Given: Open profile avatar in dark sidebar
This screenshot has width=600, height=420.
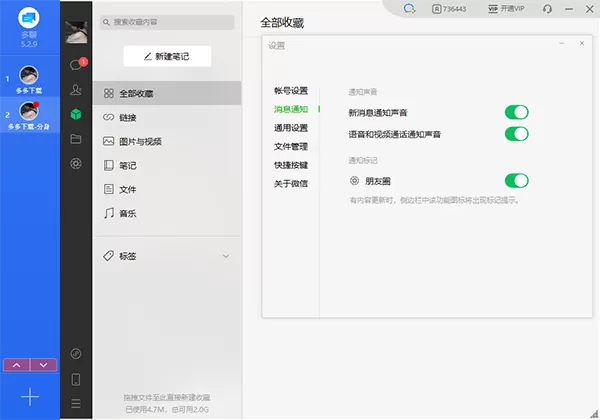Looking at the screenshot, I should (x=76, y=32).
